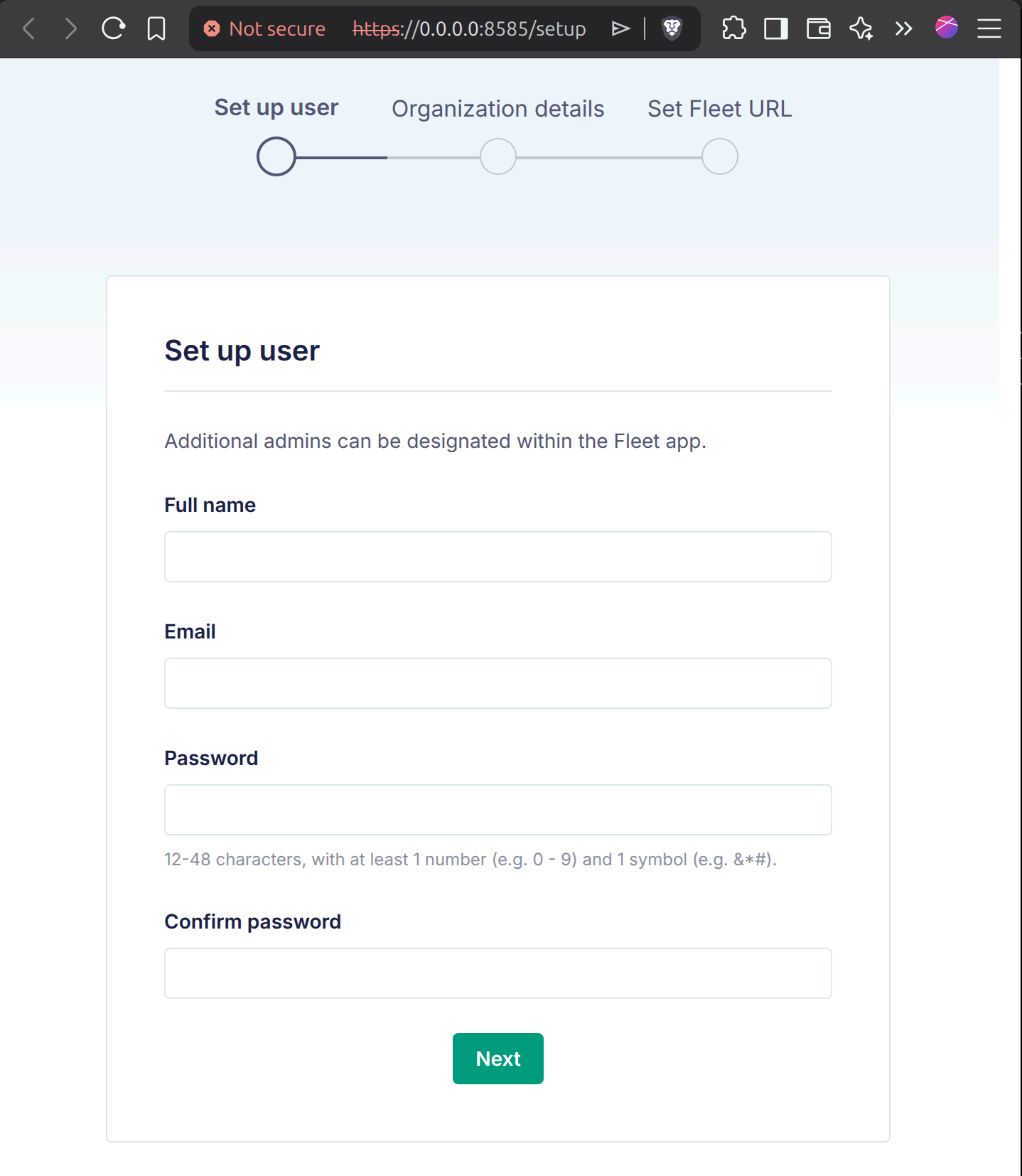Image resolution: width=1022 pixels, height=1176 pixels.
Task: Click the Organization details step circle
Action: pos(497,156)
